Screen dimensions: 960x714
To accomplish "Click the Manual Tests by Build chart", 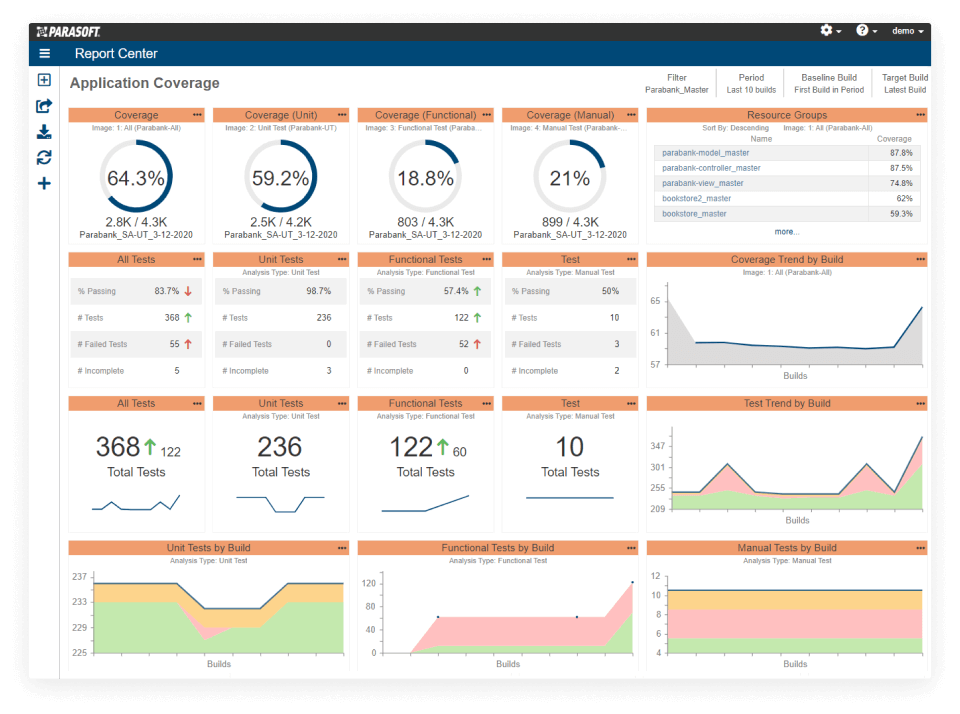I will (795, 615).
